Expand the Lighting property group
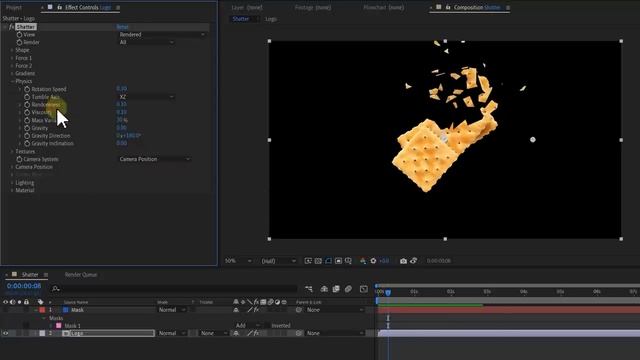640x360 pixels. [x=12, y=182]
